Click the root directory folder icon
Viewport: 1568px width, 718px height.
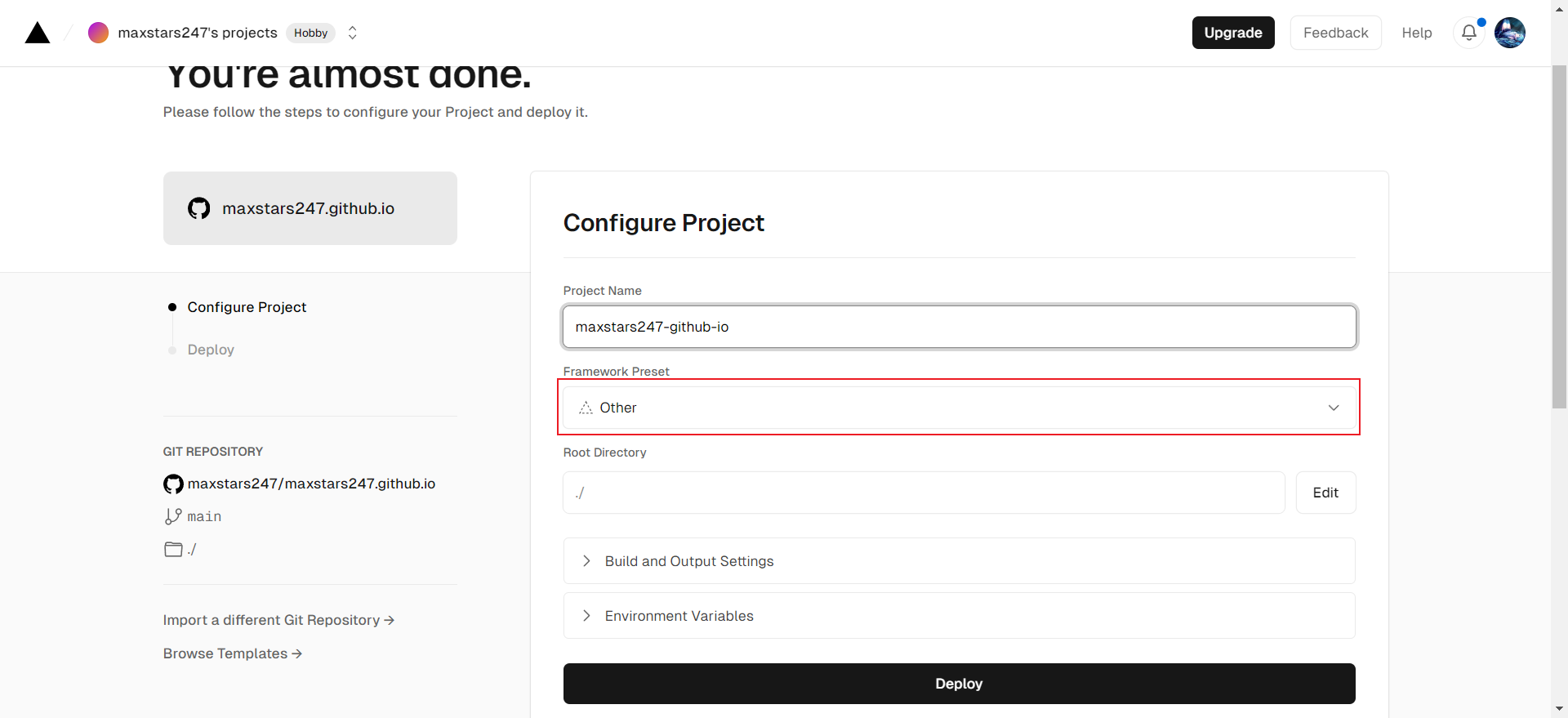click(x=173, y=549)
